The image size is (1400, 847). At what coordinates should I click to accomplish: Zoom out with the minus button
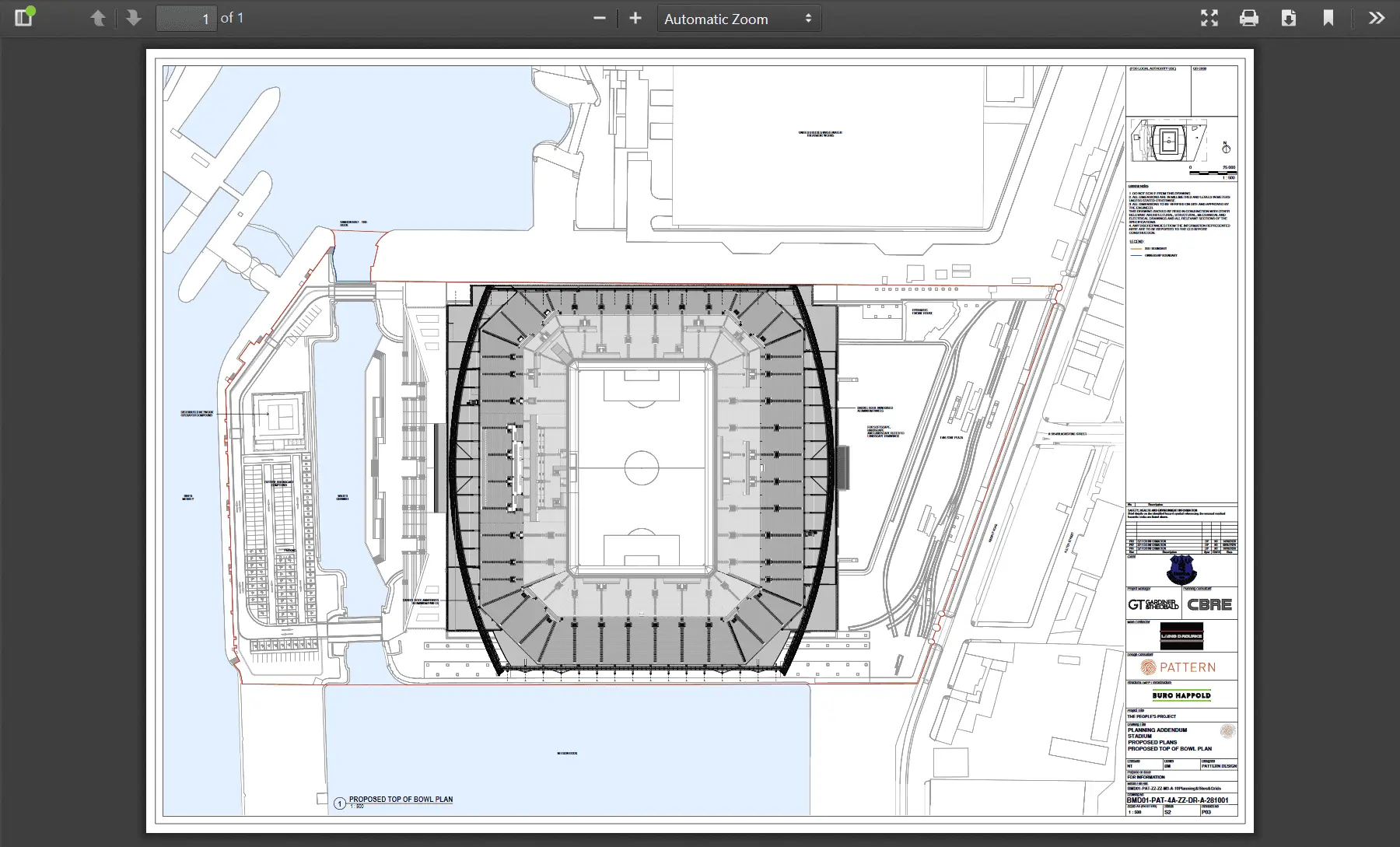tap(599, 18)
